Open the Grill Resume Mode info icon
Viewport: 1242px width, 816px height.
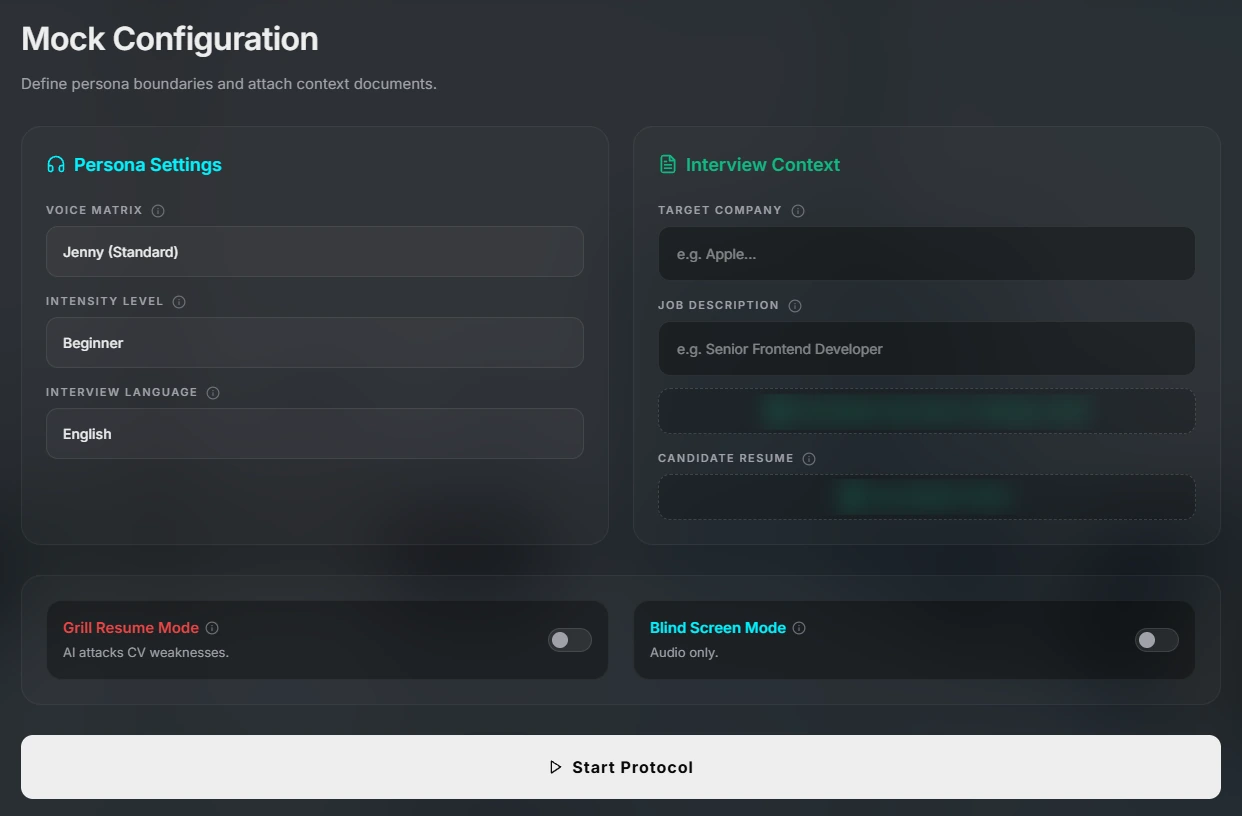pos(212,628)
